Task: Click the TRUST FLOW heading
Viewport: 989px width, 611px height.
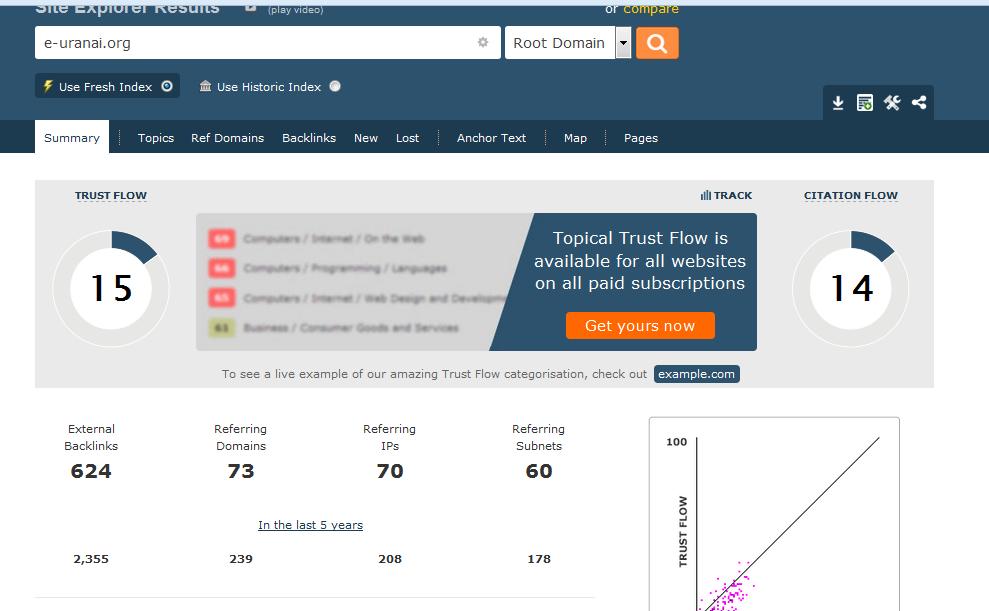Action: [111, 195]
